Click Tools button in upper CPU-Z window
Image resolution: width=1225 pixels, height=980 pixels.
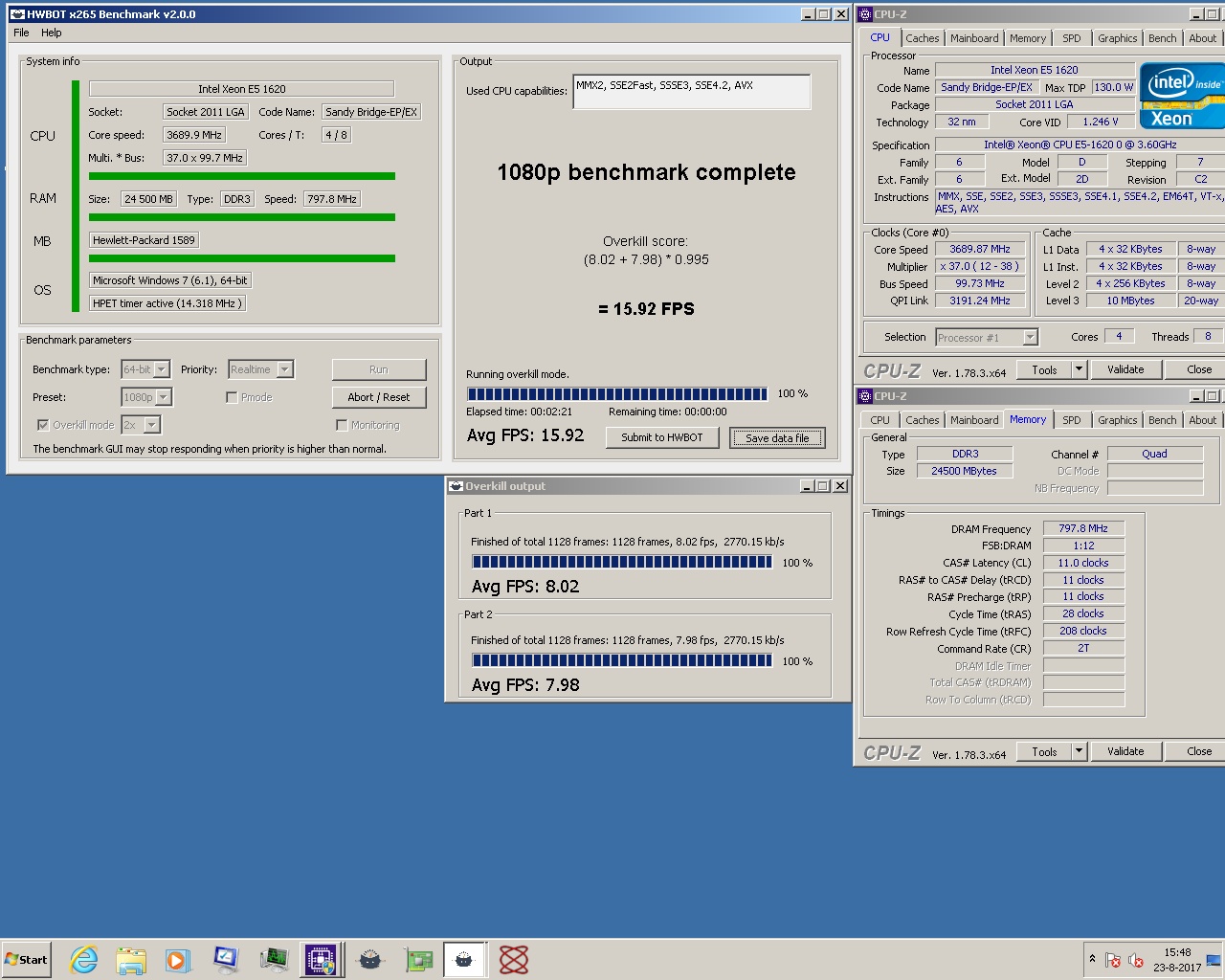(x=1044, y=369)
